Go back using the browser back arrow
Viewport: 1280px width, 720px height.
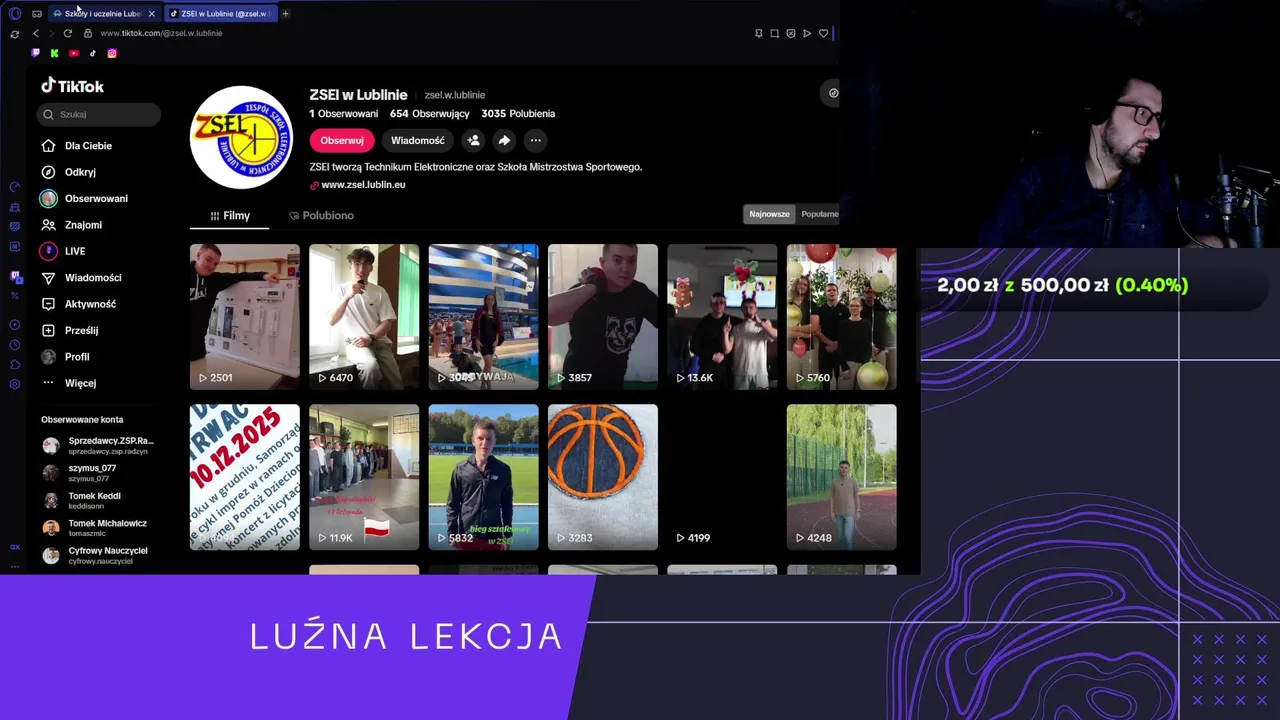click(x=36, y=33)
